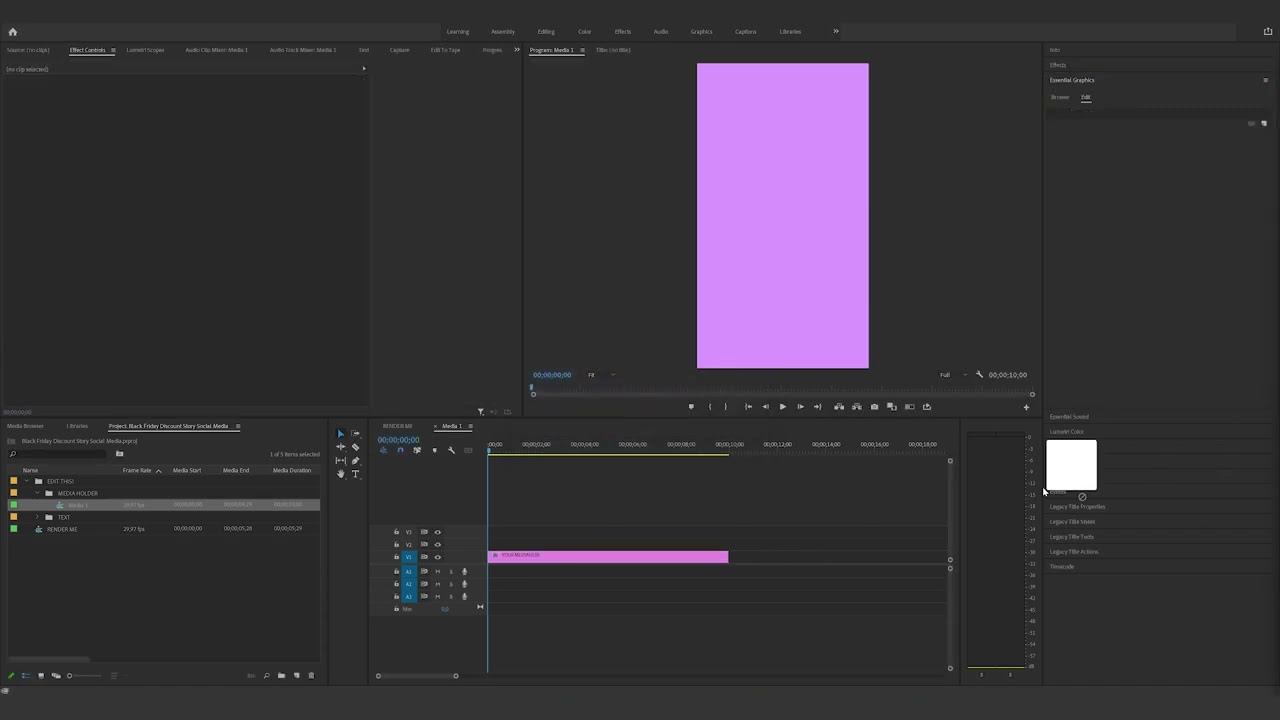Toggle linked selection in timeline
1280x720 pixels.
pos(417,450)
